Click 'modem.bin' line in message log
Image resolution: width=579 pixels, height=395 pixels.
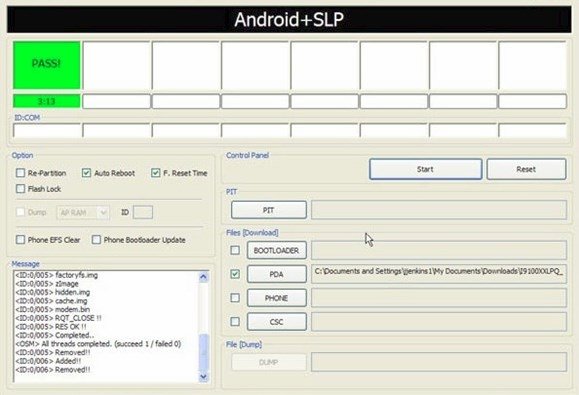(52, 309)
